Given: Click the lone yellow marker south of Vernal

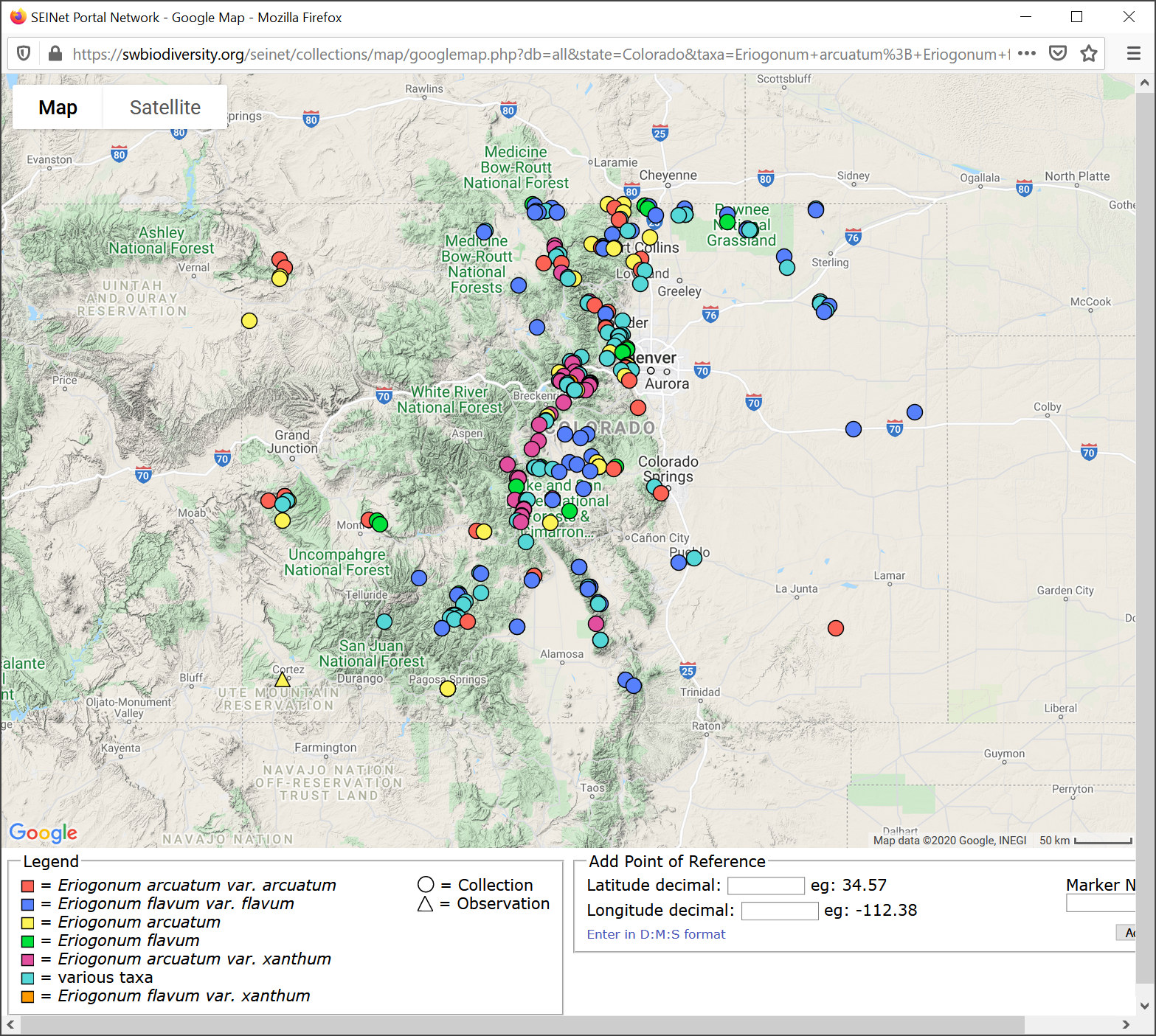Looking at the screenshot, I should 249,321.
